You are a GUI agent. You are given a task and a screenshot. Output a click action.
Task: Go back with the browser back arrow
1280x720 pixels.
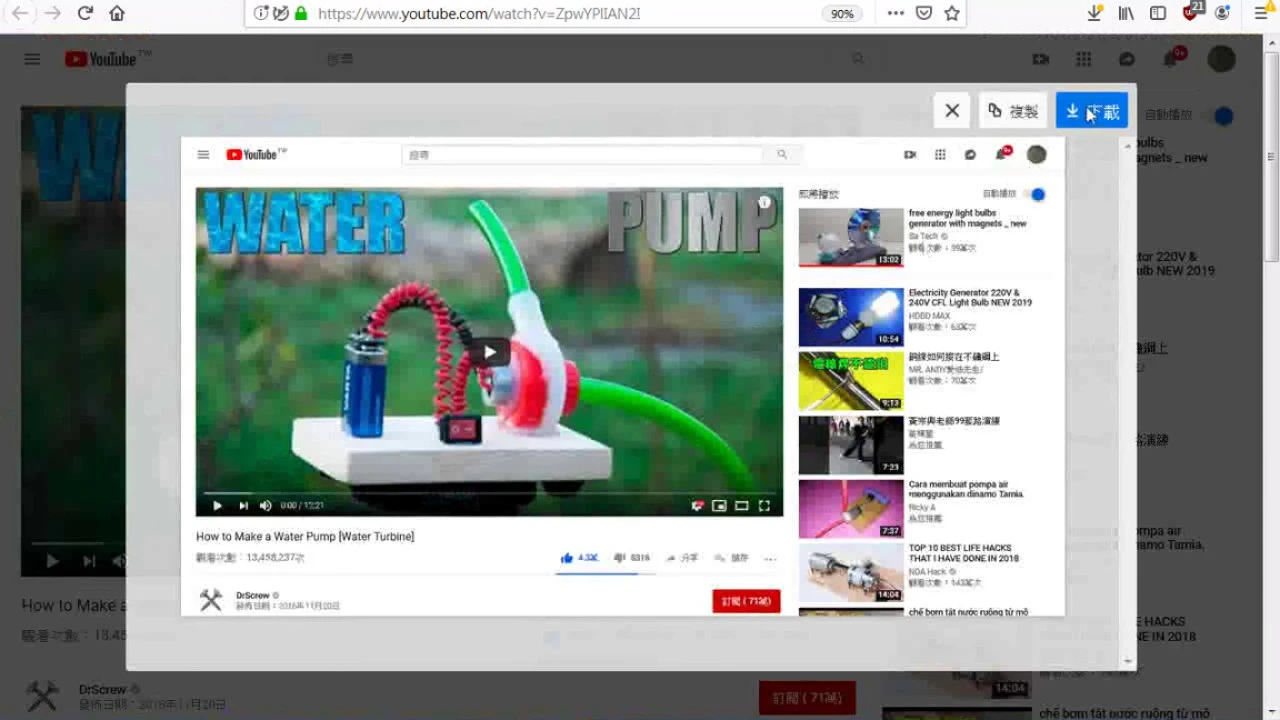tap(20, 13)
